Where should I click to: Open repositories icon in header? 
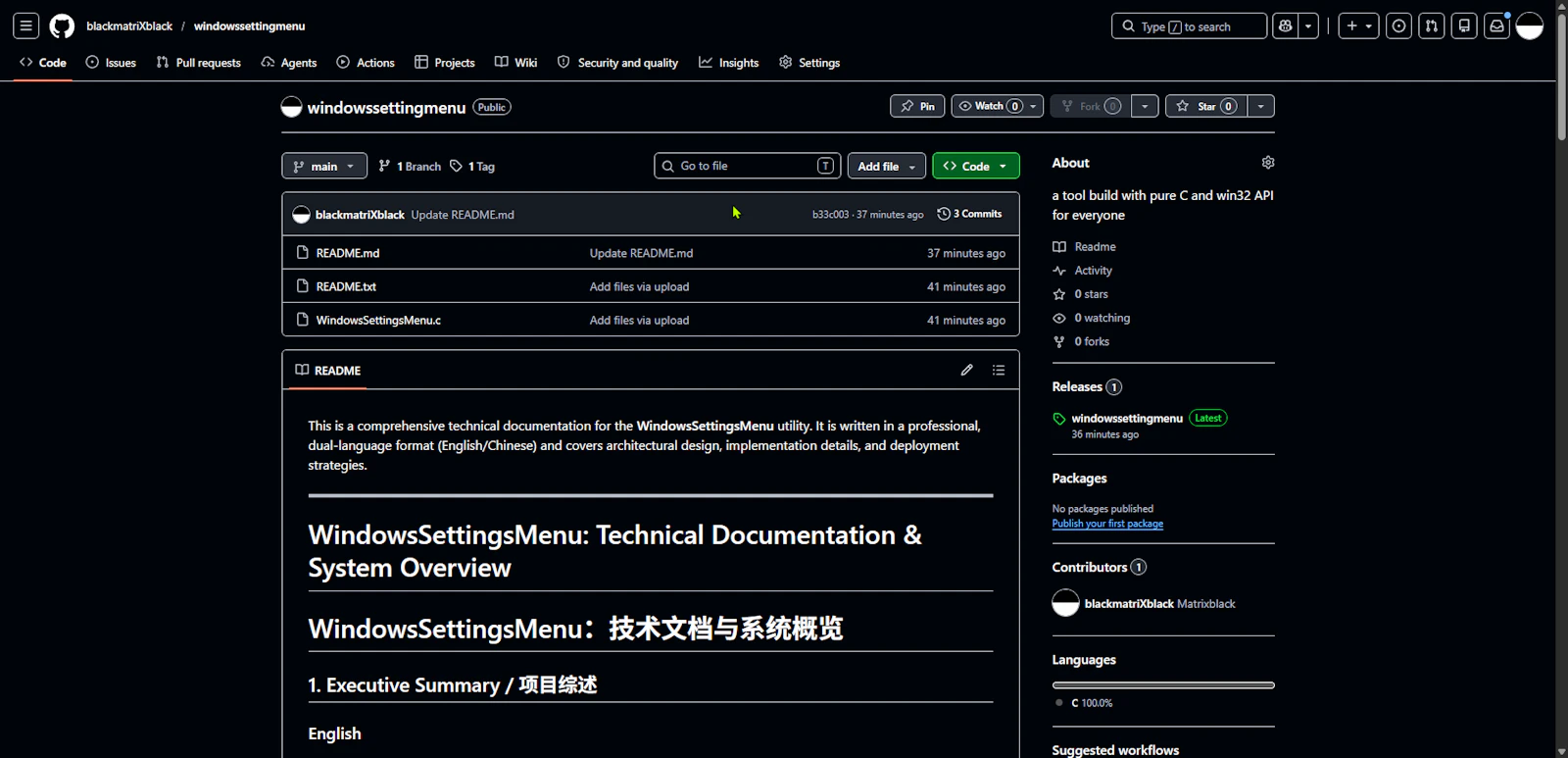coord(1464,26)
